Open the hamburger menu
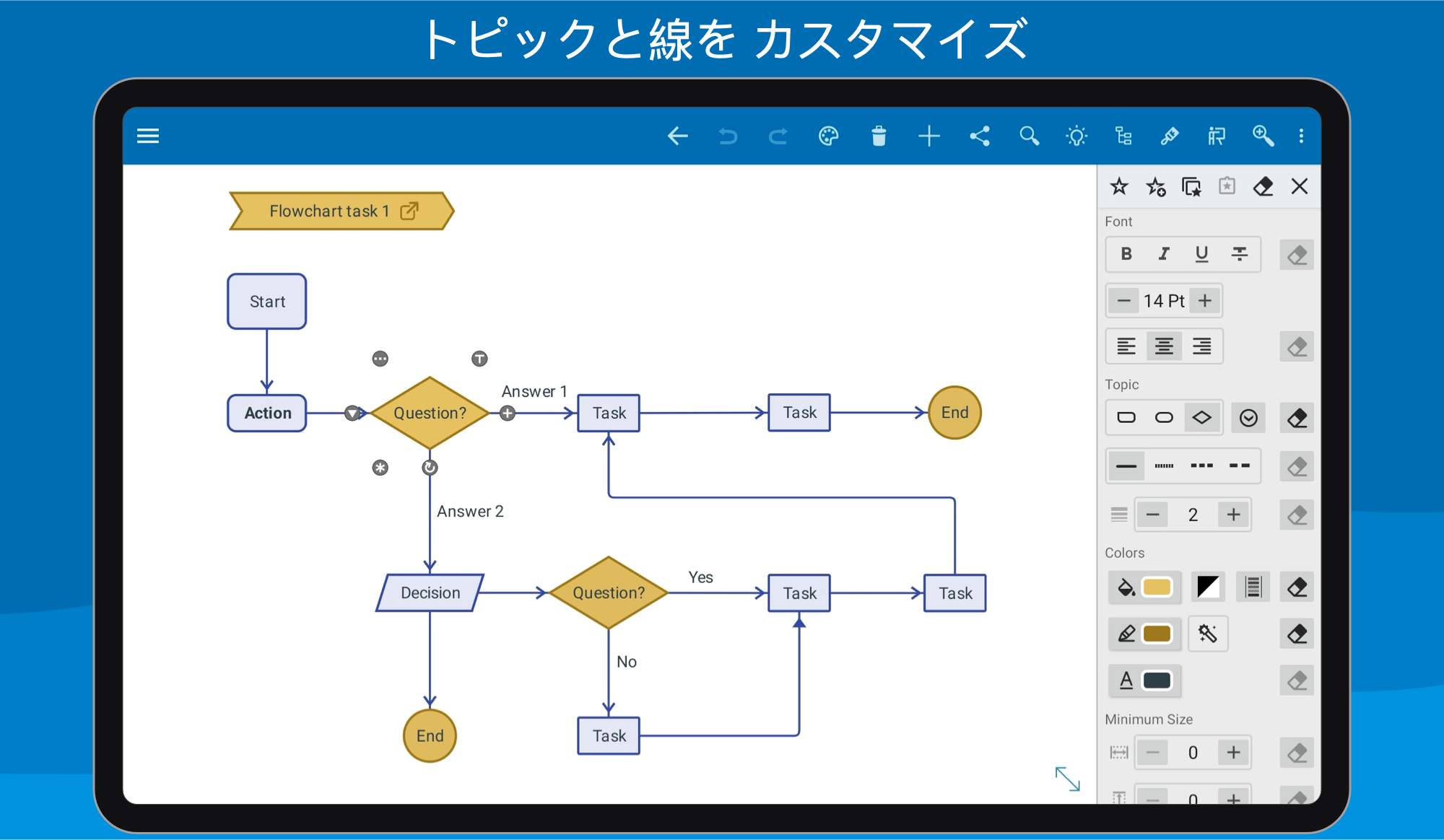Viewport: 1444px width, 840px height. pos(148,136)
